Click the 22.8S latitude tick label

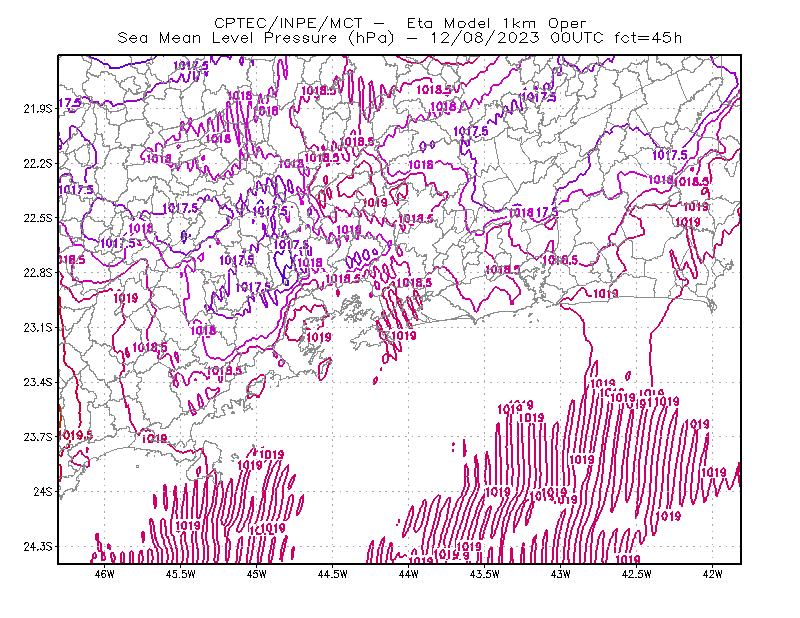[x=38, y=273]
